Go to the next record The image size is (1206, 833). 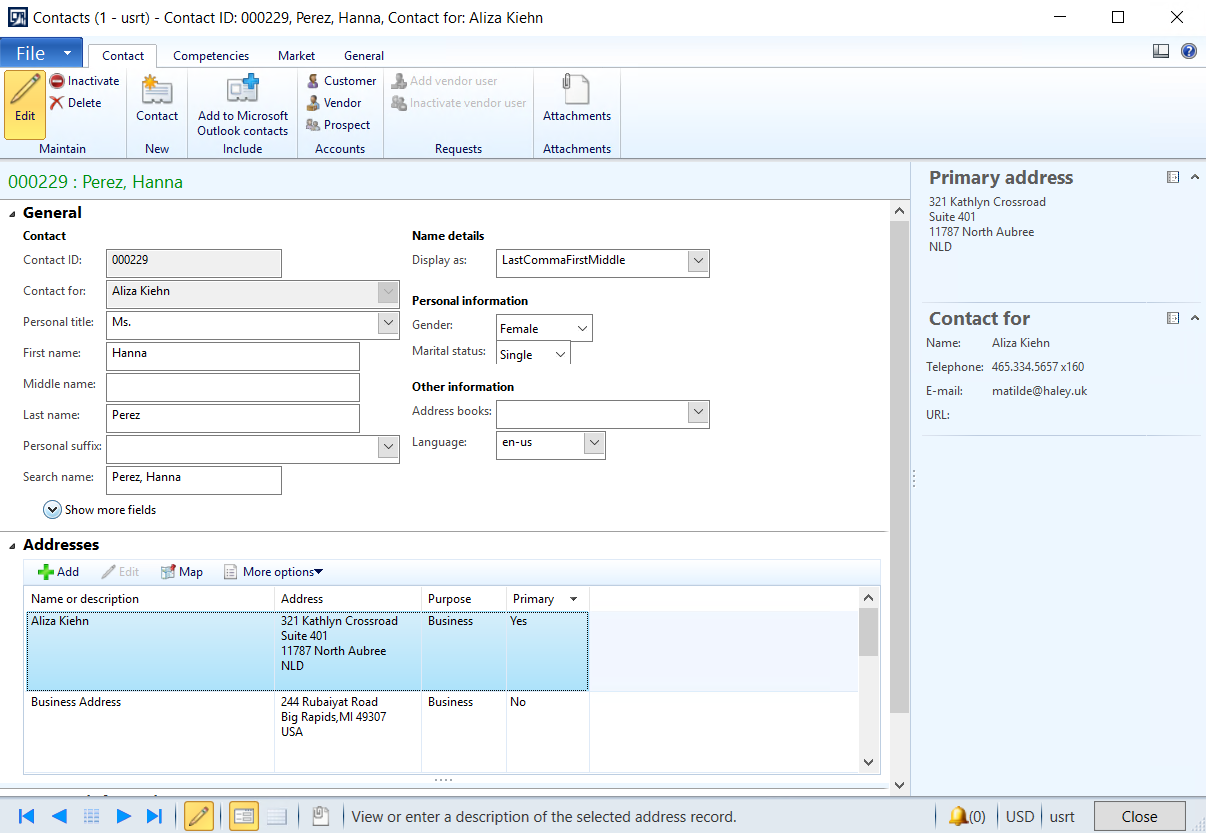[x=124, y=816]
